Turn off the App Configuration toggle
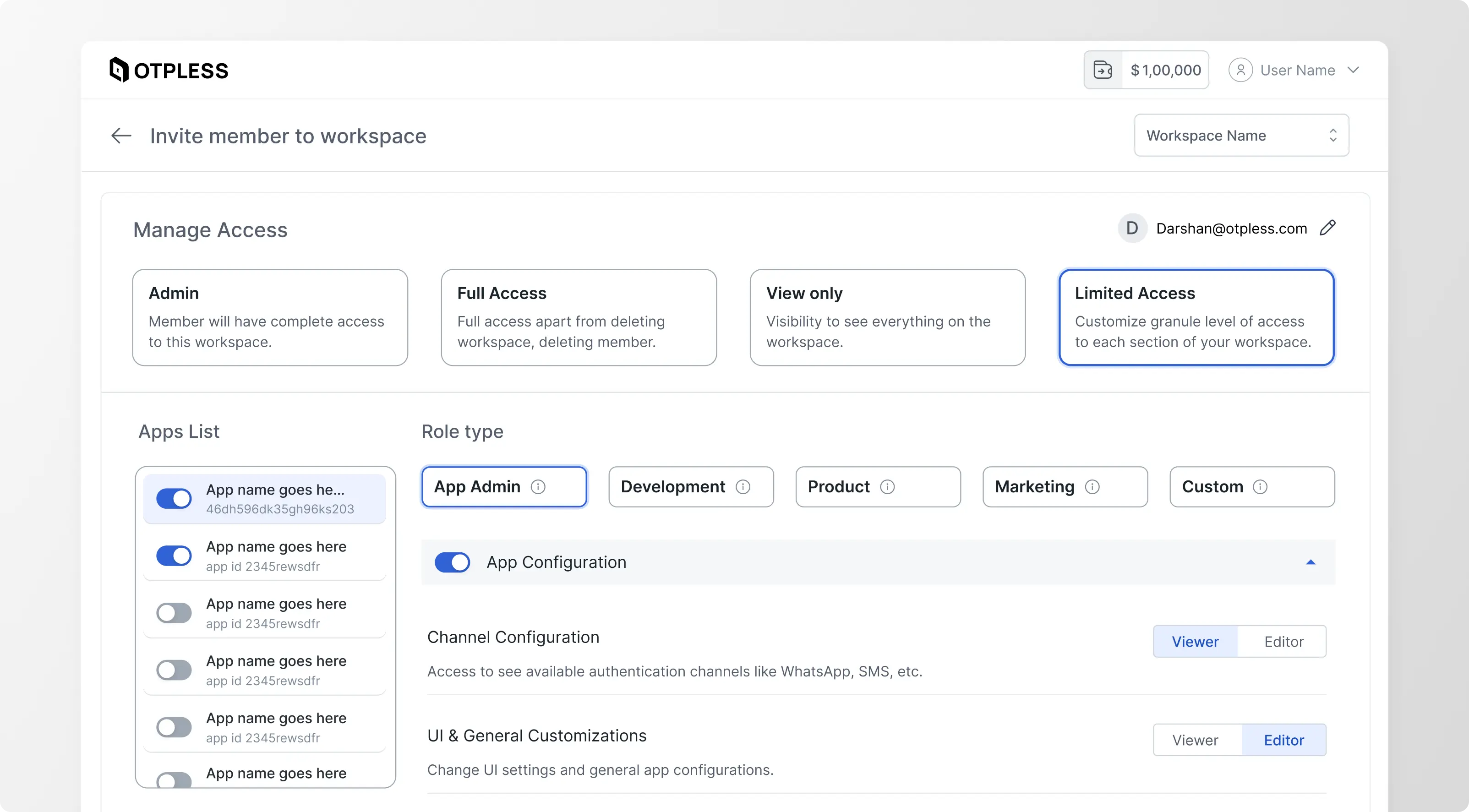 (x=452, y=562)
